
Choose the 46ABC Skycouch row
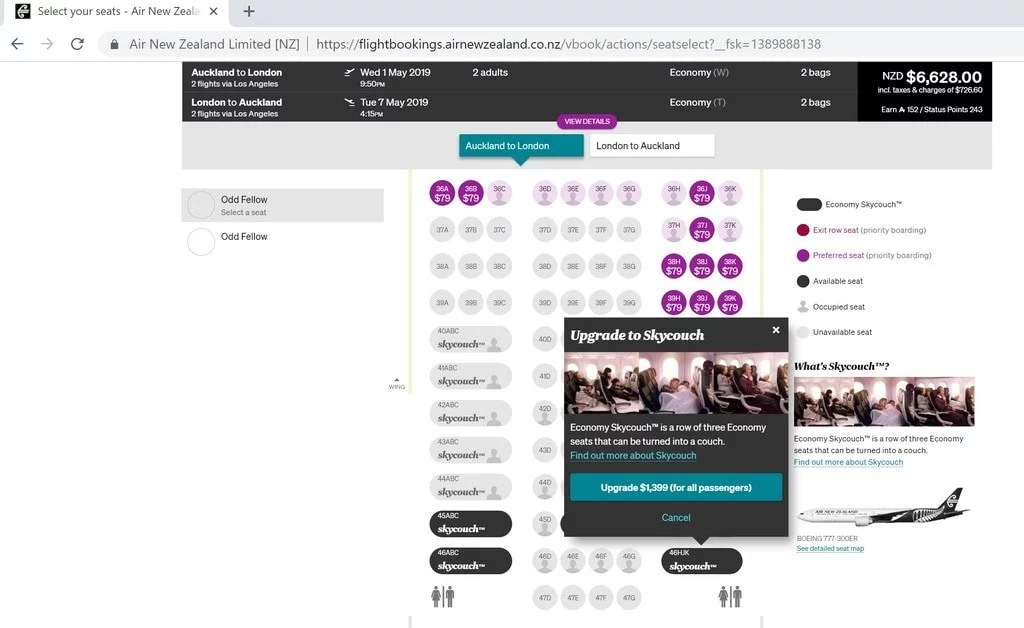470,561
